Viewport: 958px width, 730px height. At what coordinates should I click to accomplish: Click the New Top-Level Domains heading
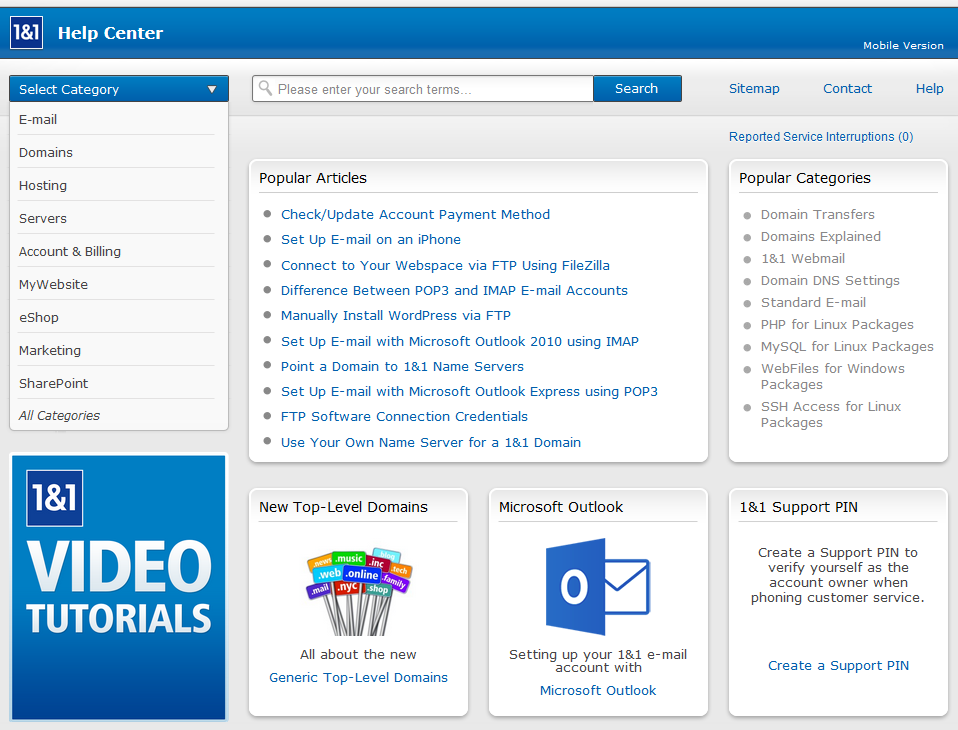tap(343, 507)
